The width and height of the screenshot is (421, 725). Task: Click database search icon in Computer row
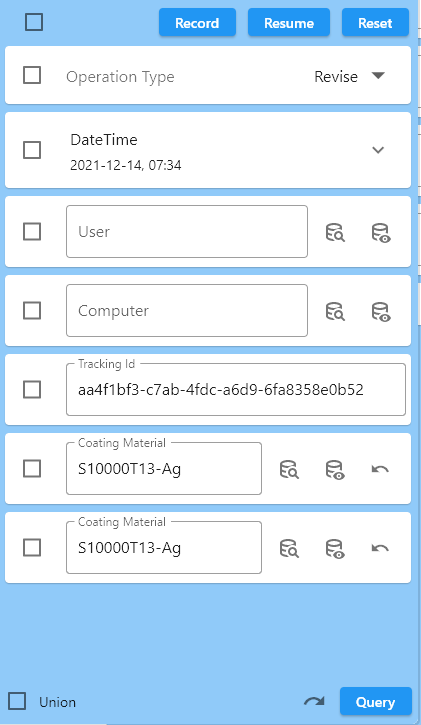[x=335, y=311]
